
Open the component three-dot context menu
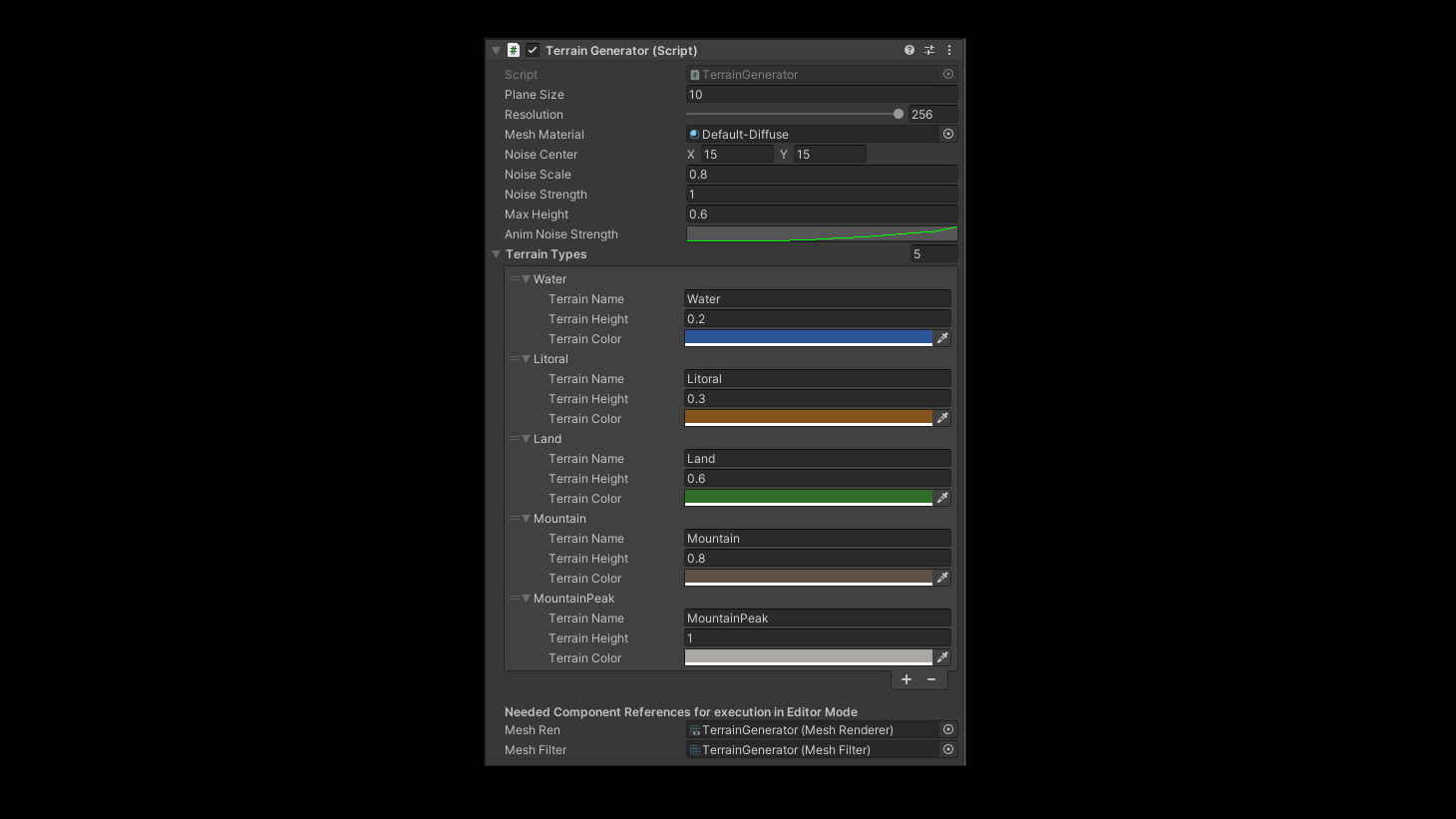point(949,50)
